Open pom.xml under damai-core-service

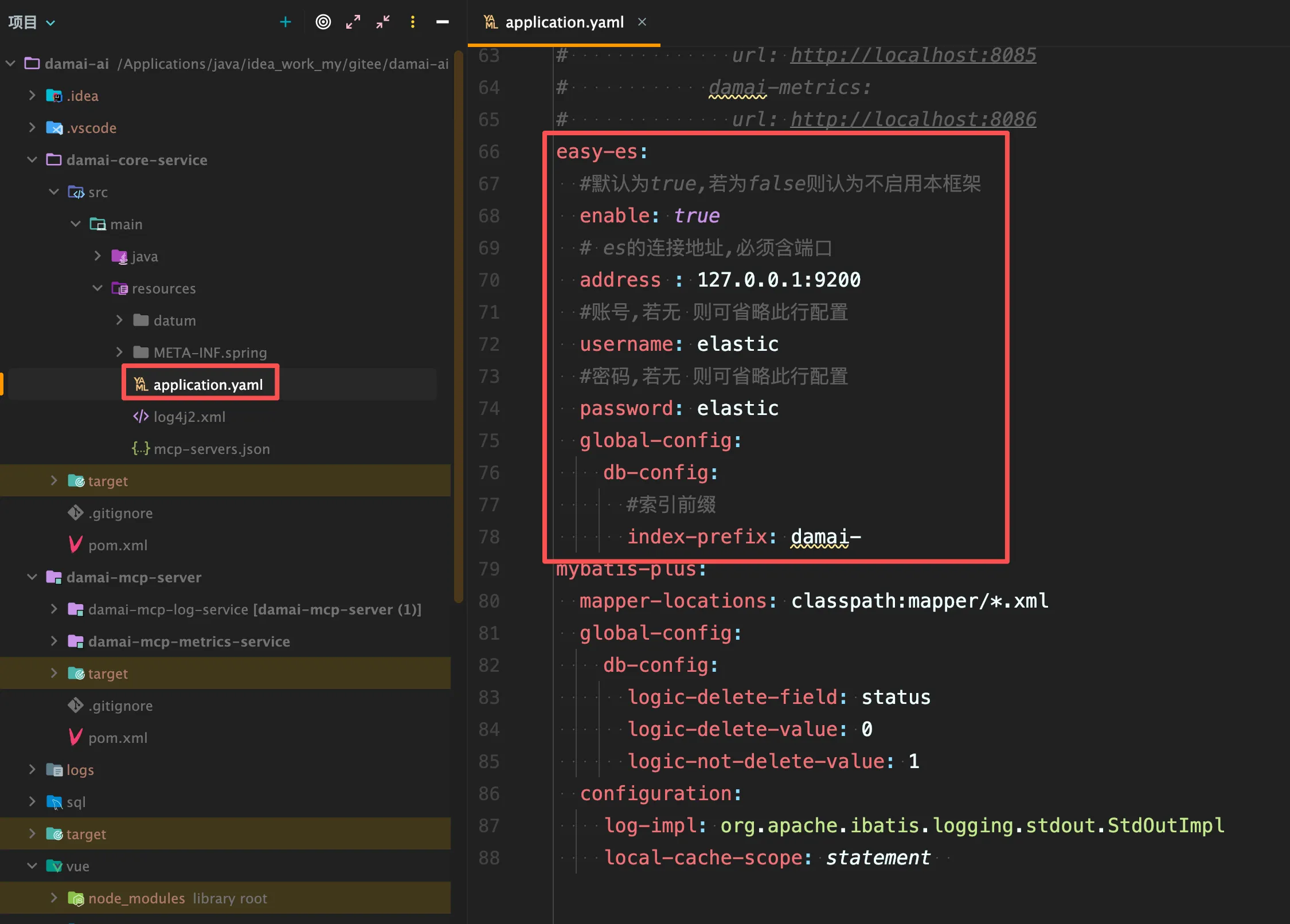click(x=118, y=545)
